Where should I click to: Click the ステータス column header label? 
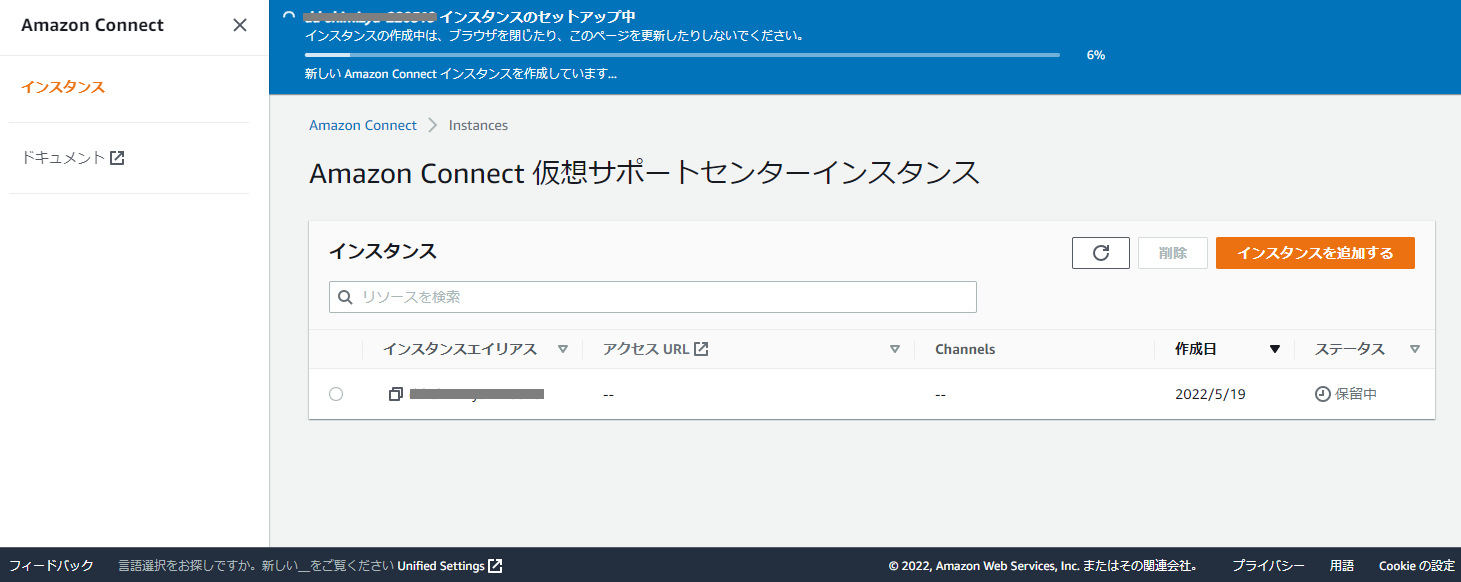point(1350,349)
